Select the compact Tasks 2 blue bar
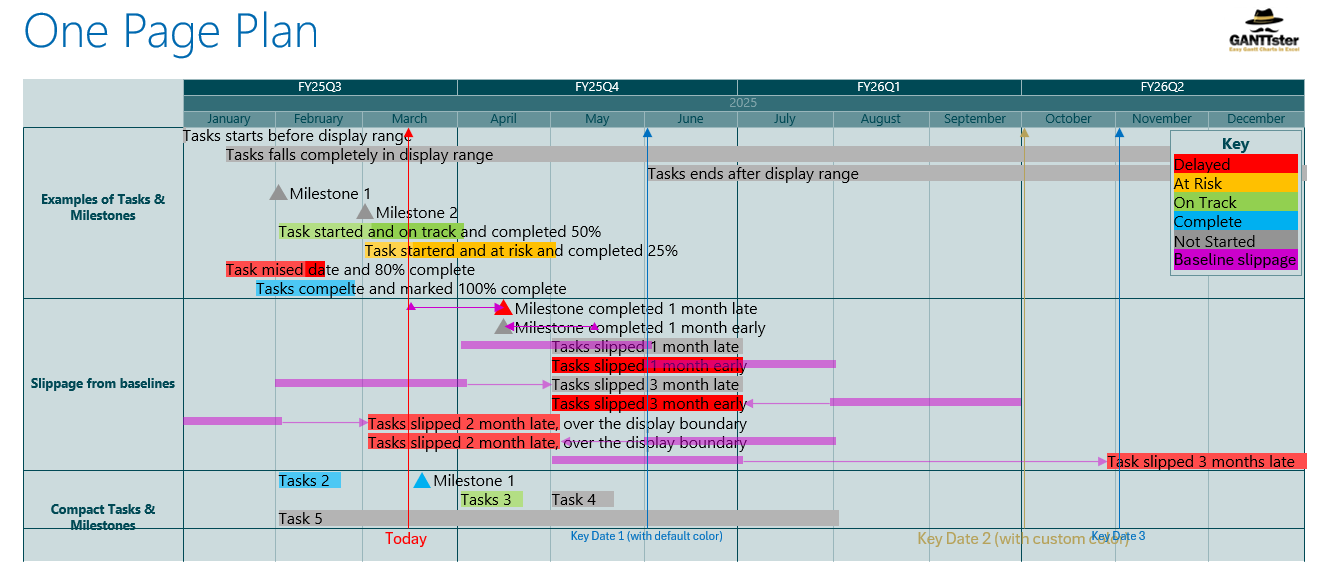The height and width of the screenshot is (586, 1328). click(309, 481)
